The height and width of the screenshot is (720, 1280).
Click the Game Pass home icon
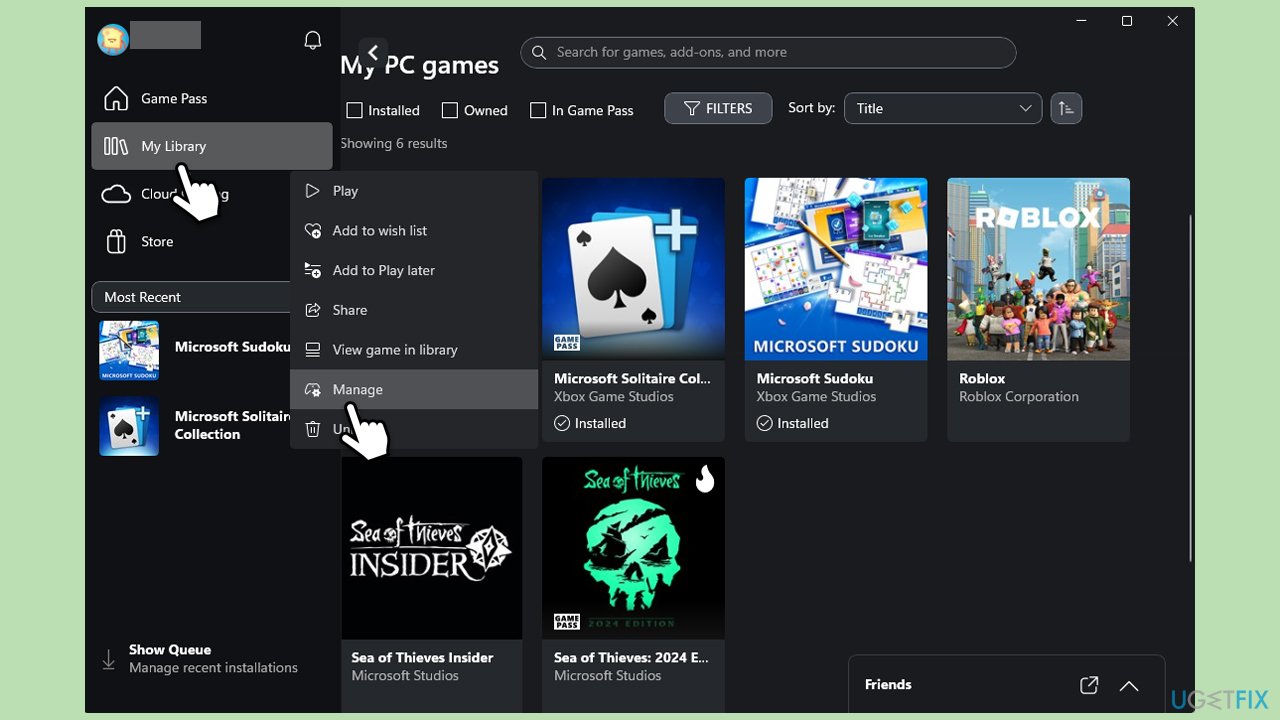116,98
